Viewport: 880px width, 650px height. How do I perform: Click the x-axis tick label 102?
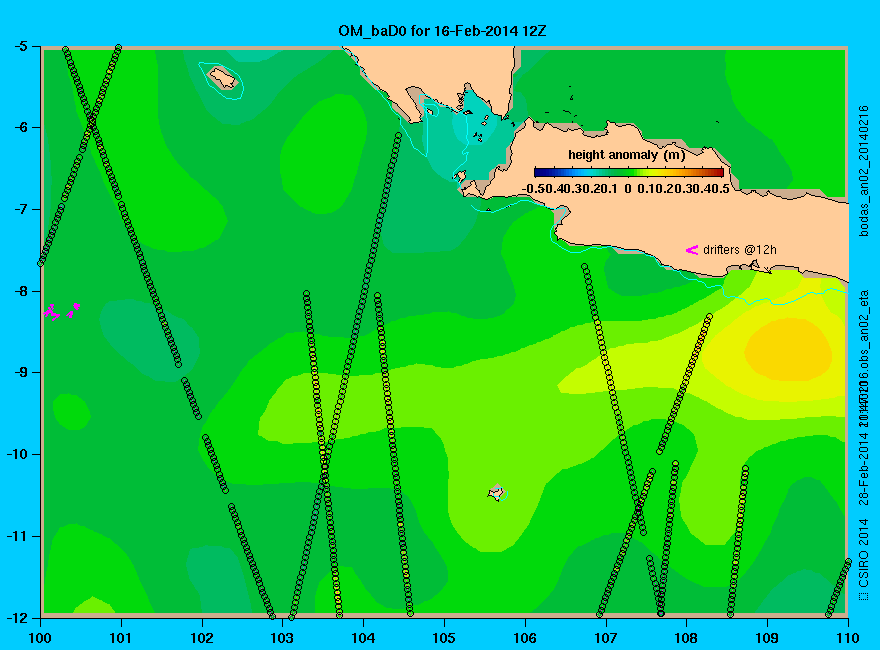tap(201, 638)
